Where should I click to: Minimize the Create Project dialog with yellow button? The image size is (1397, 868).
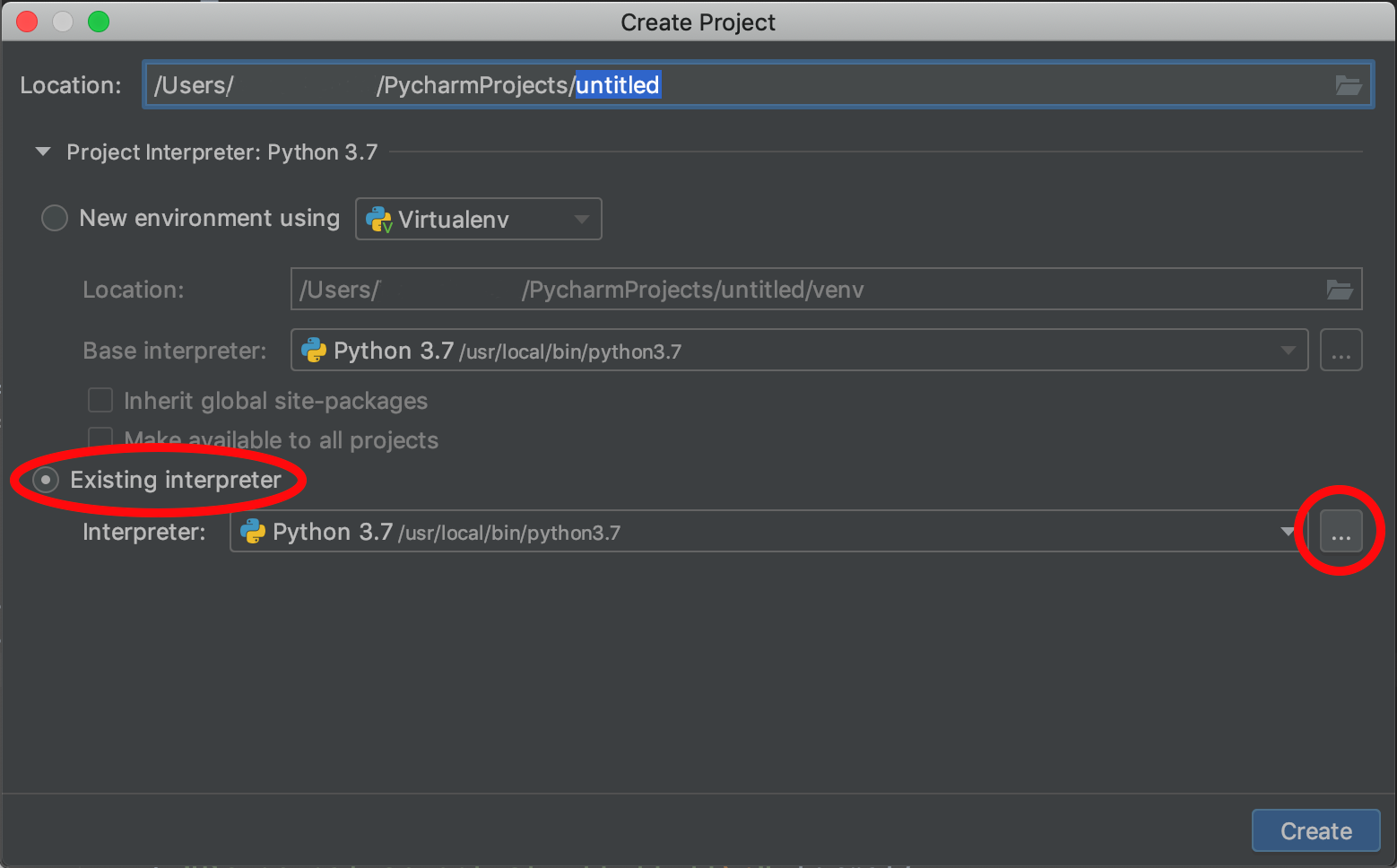pyautogui.click(x=63, y=22)
